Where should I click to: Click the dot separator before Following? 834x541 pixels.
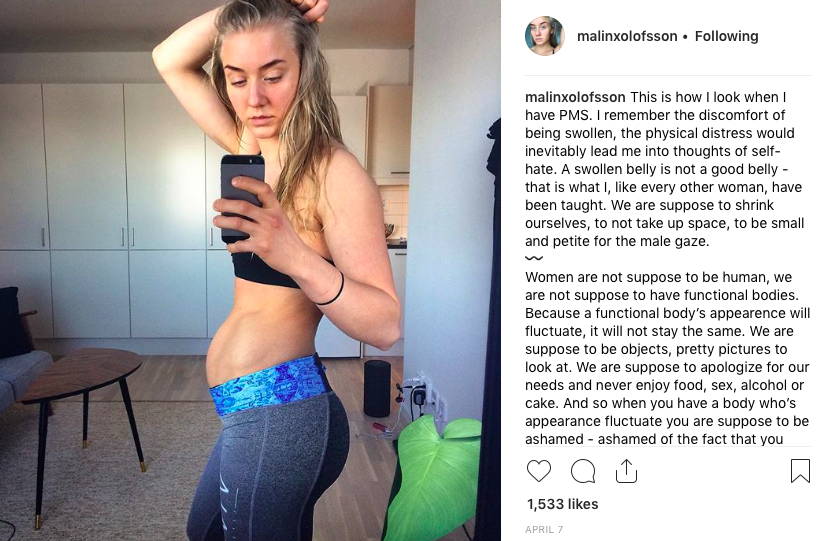685,37
